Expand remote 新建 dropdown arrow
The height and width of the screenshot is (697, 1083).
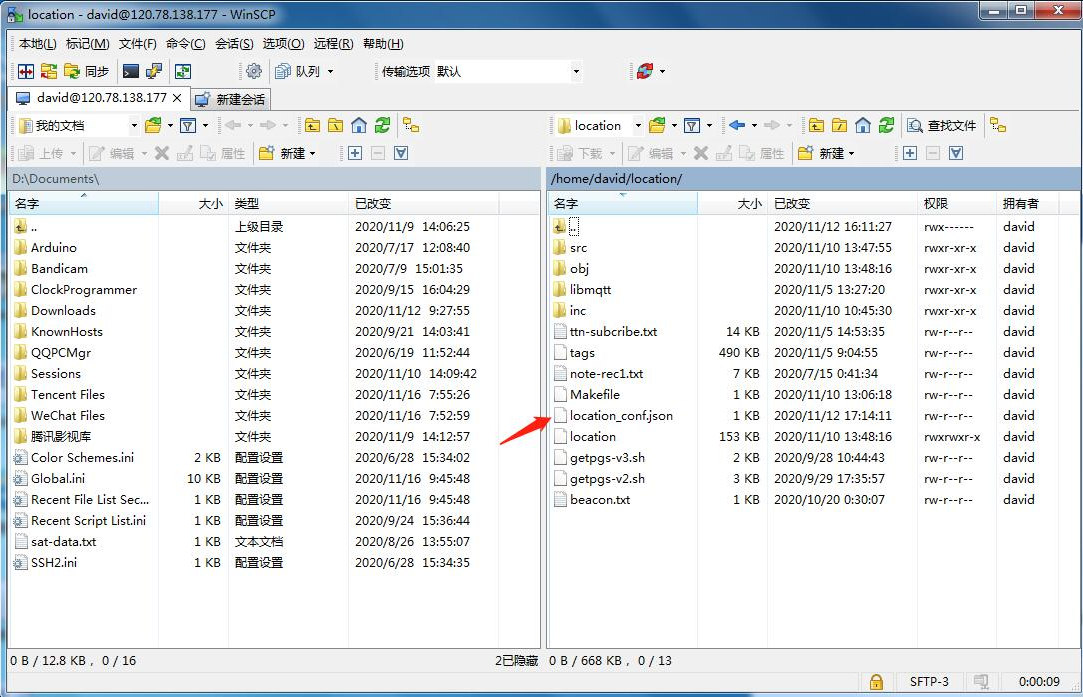point(852,153)
